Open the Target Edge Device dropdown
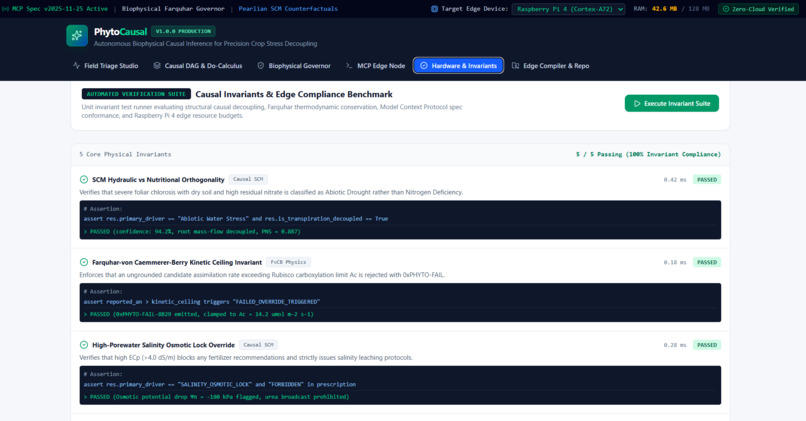The image size is (806, 421). (x=569, y=9)
